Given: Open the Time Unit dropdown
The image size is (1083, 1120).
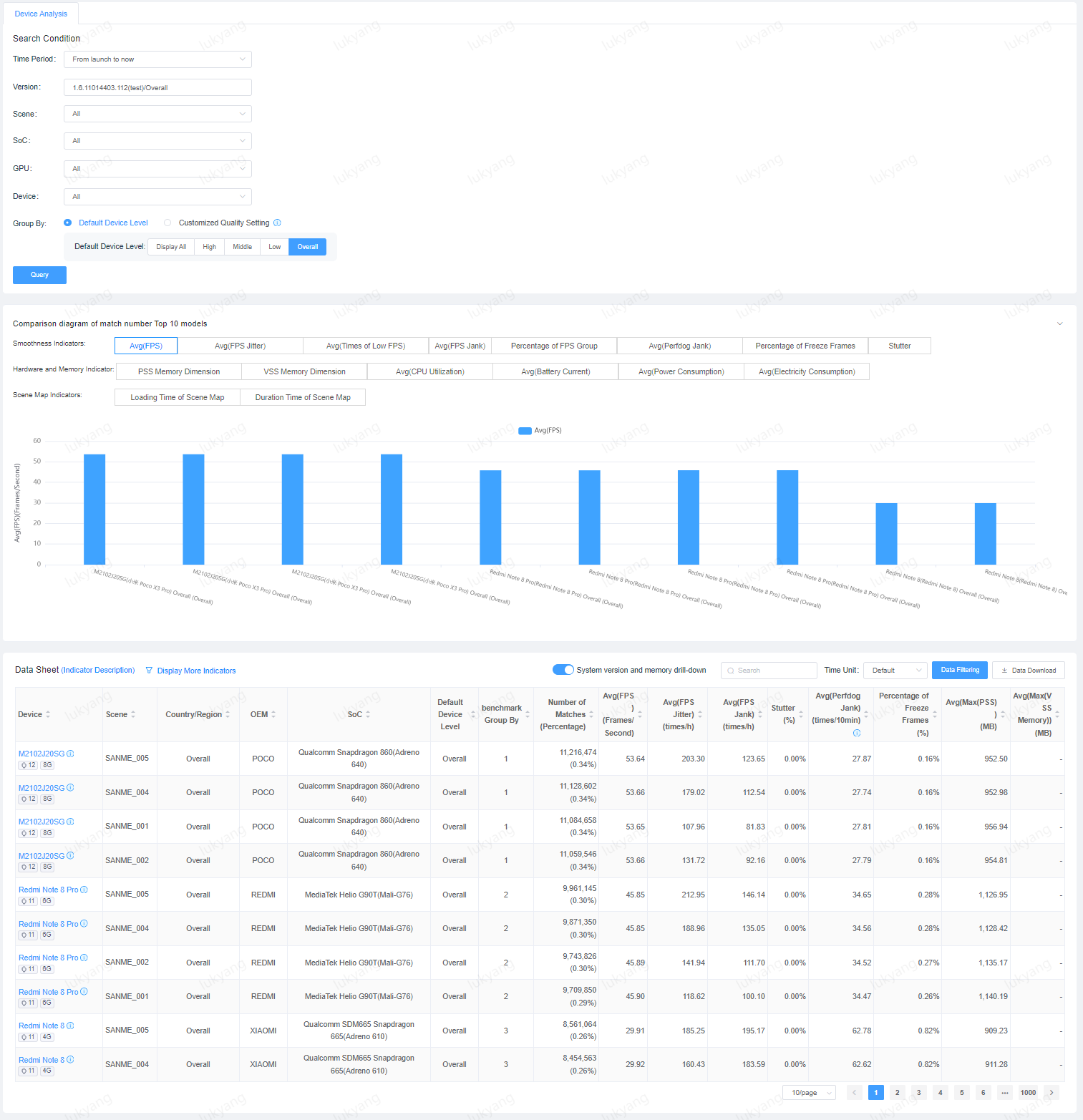Looking at the screenshot, I should click(x=896, y=671).
